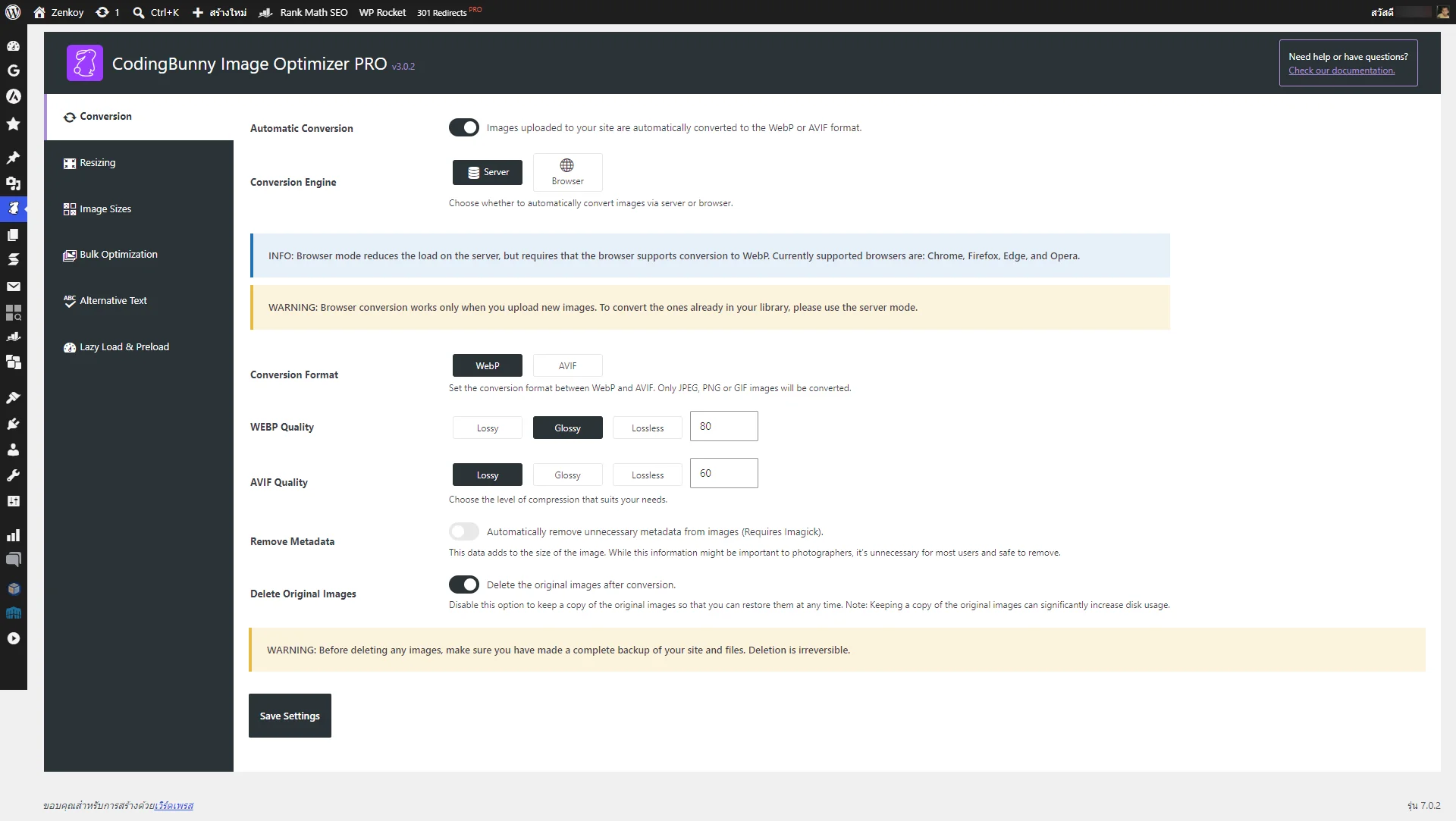
Task: Choose WebP conversion format
Action: coord(488,365)
